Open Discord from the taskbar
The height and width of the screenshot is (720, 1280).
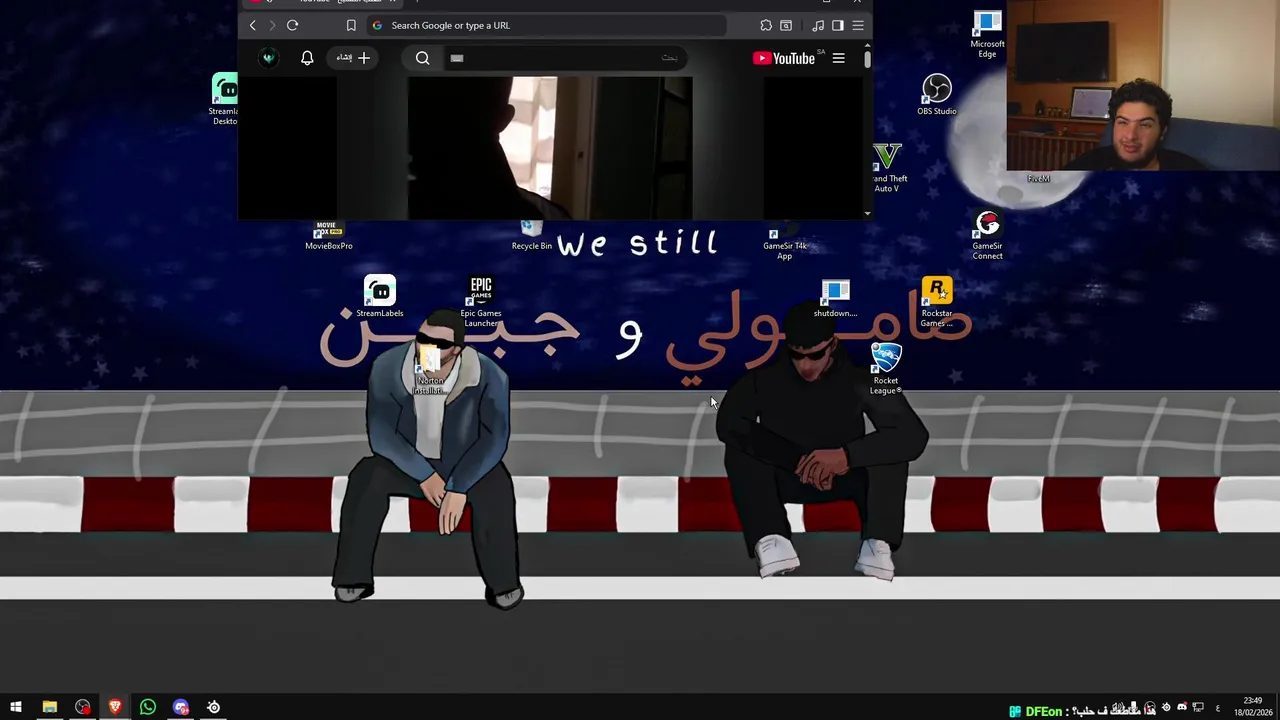pyautogui.click(x=181, y=707)
